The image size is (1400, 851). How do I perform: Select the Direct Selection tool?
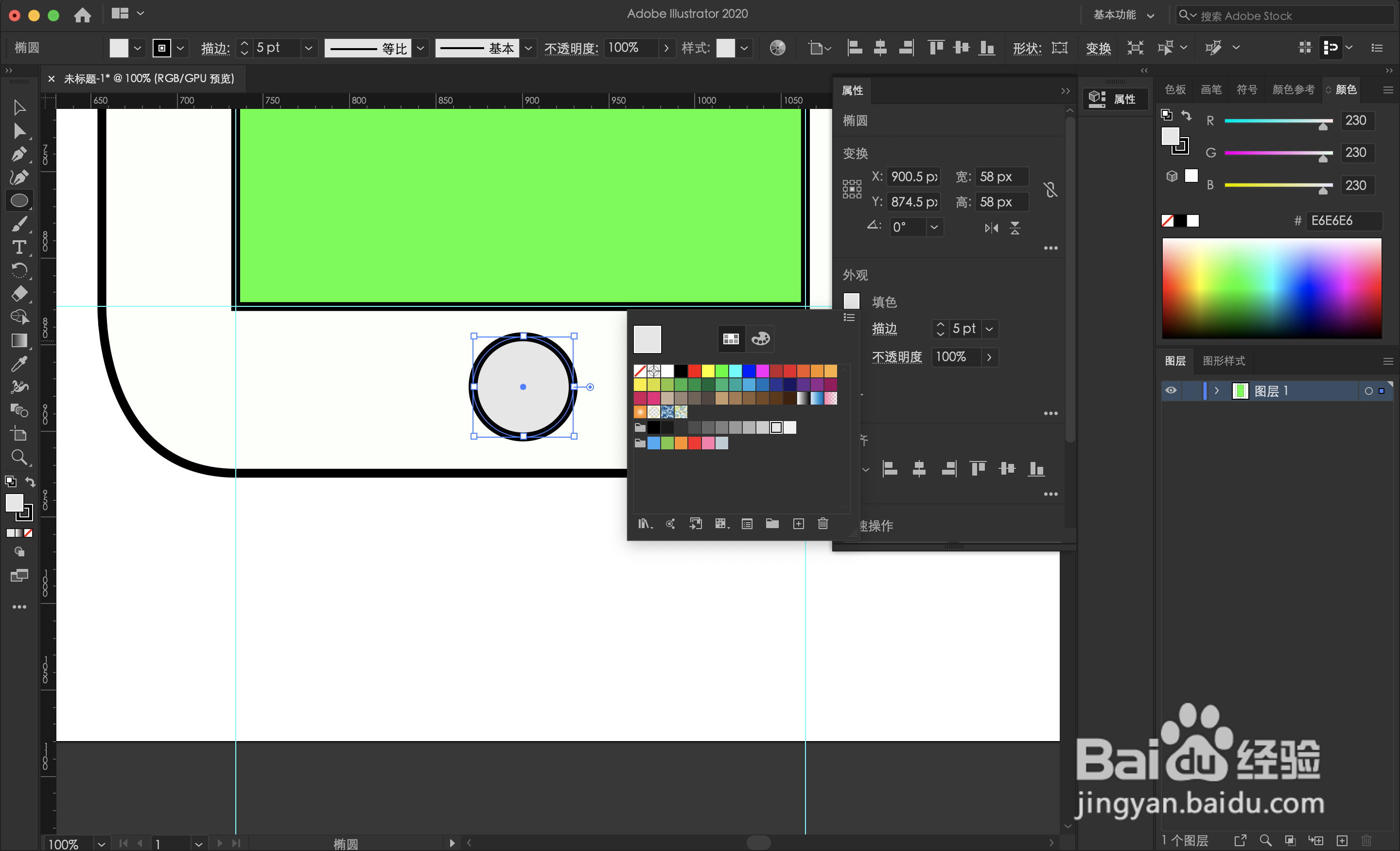pos(19,131)
